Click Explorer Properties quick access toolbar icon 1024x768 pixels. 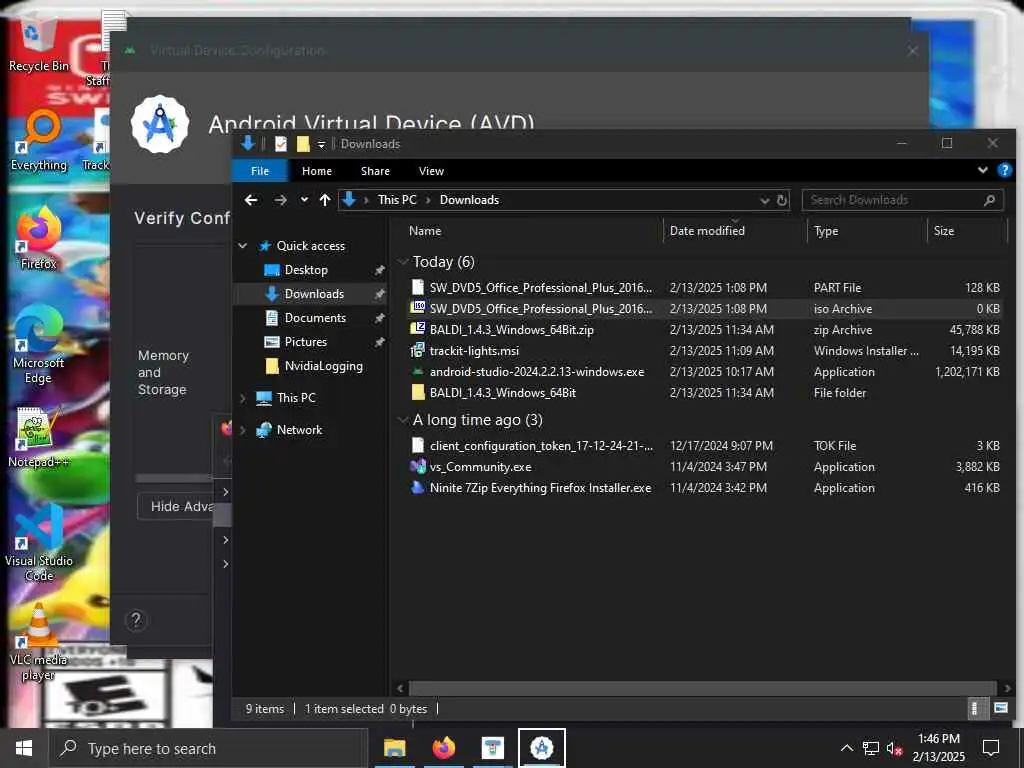point(281,144)
